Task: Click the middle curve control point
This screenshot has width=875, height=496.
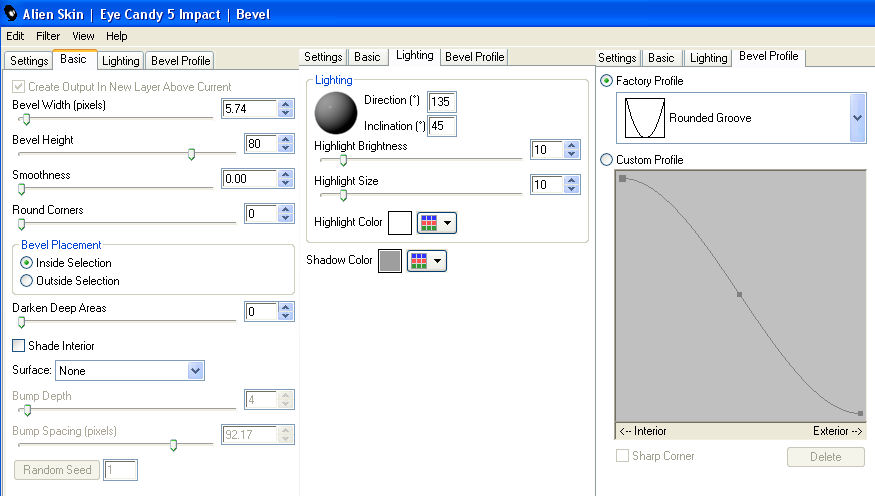Action: point(739,294)
